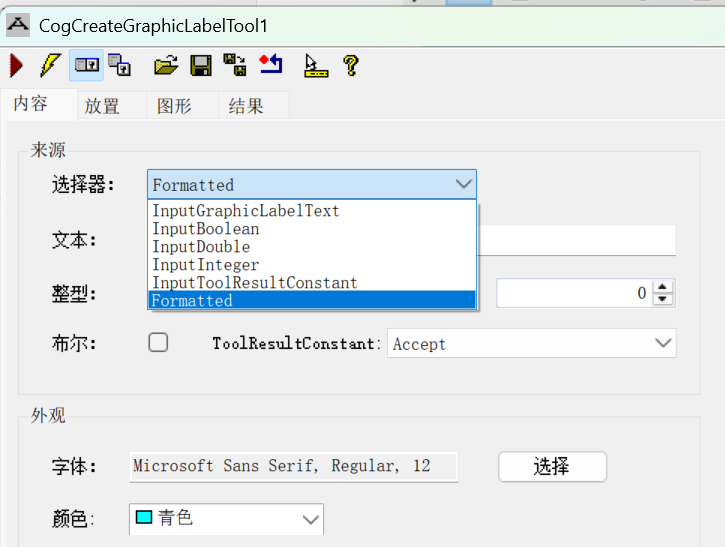The height and width of the screenshot is (547, 725).
Task: Select the highlighted Formatted list option
Action: pyautogui.click(x=312, y=301)
